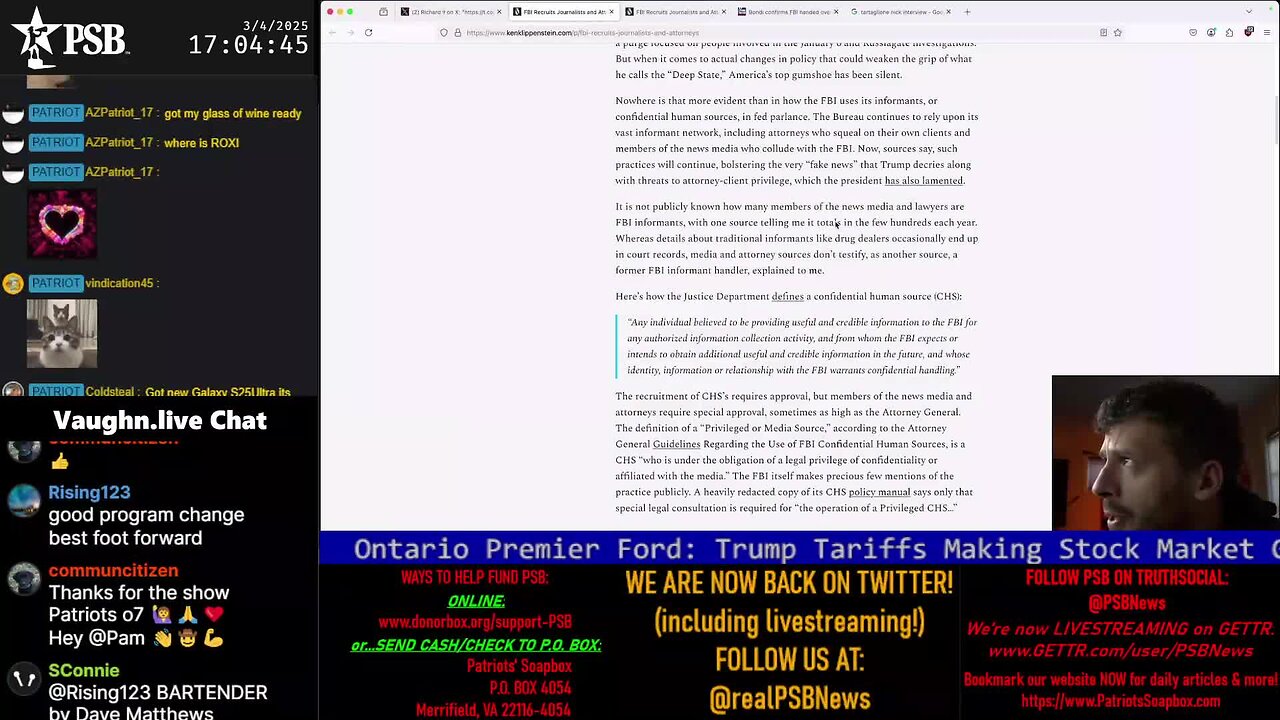Click the kenklippenstein.com URL address field
Image resolution: width=1280 pixels, height=720 pixels.
click(780, 32)
